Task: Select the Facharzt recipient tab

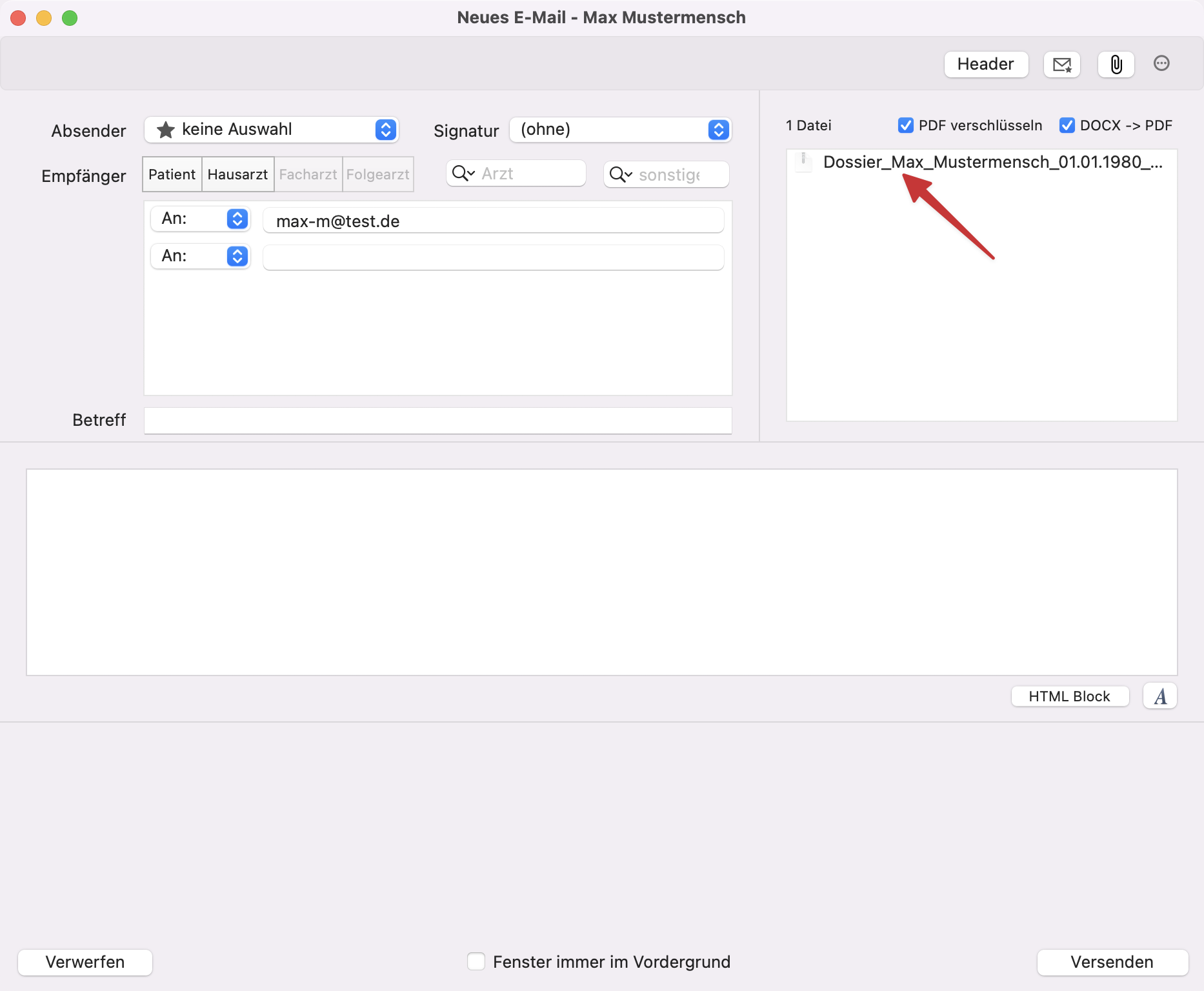Action: tap(308, 174)
